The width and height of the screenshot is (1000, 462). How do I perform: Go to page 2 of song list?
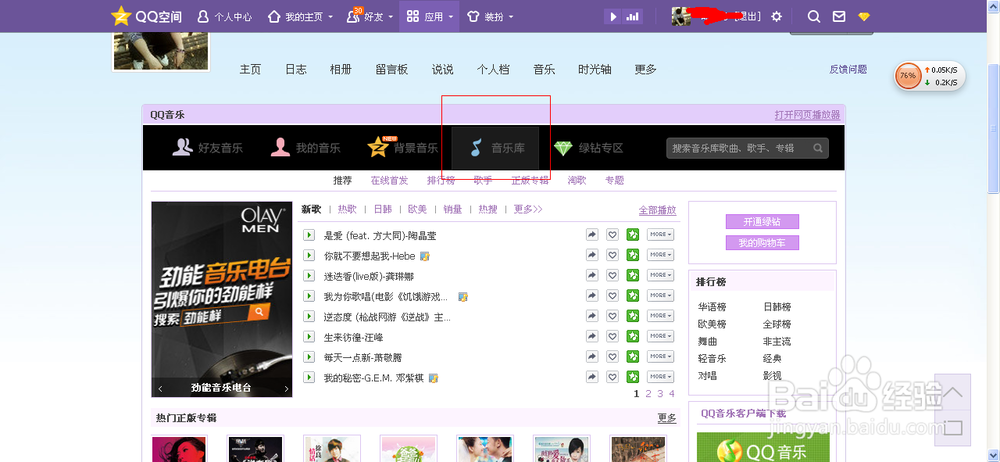[648, 393]
